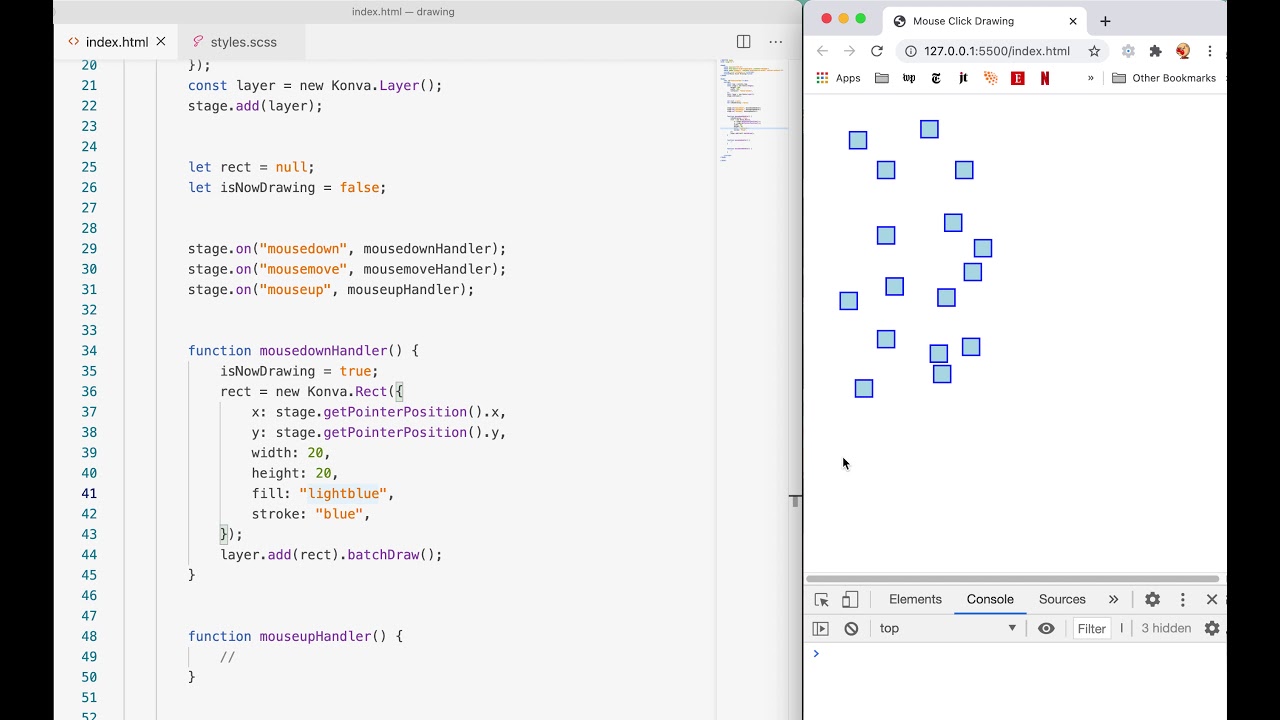Close the Mouse Click Drawing browser tab
The image size is (1280, 720).
pyautogui.click(x=1073, y=21)
